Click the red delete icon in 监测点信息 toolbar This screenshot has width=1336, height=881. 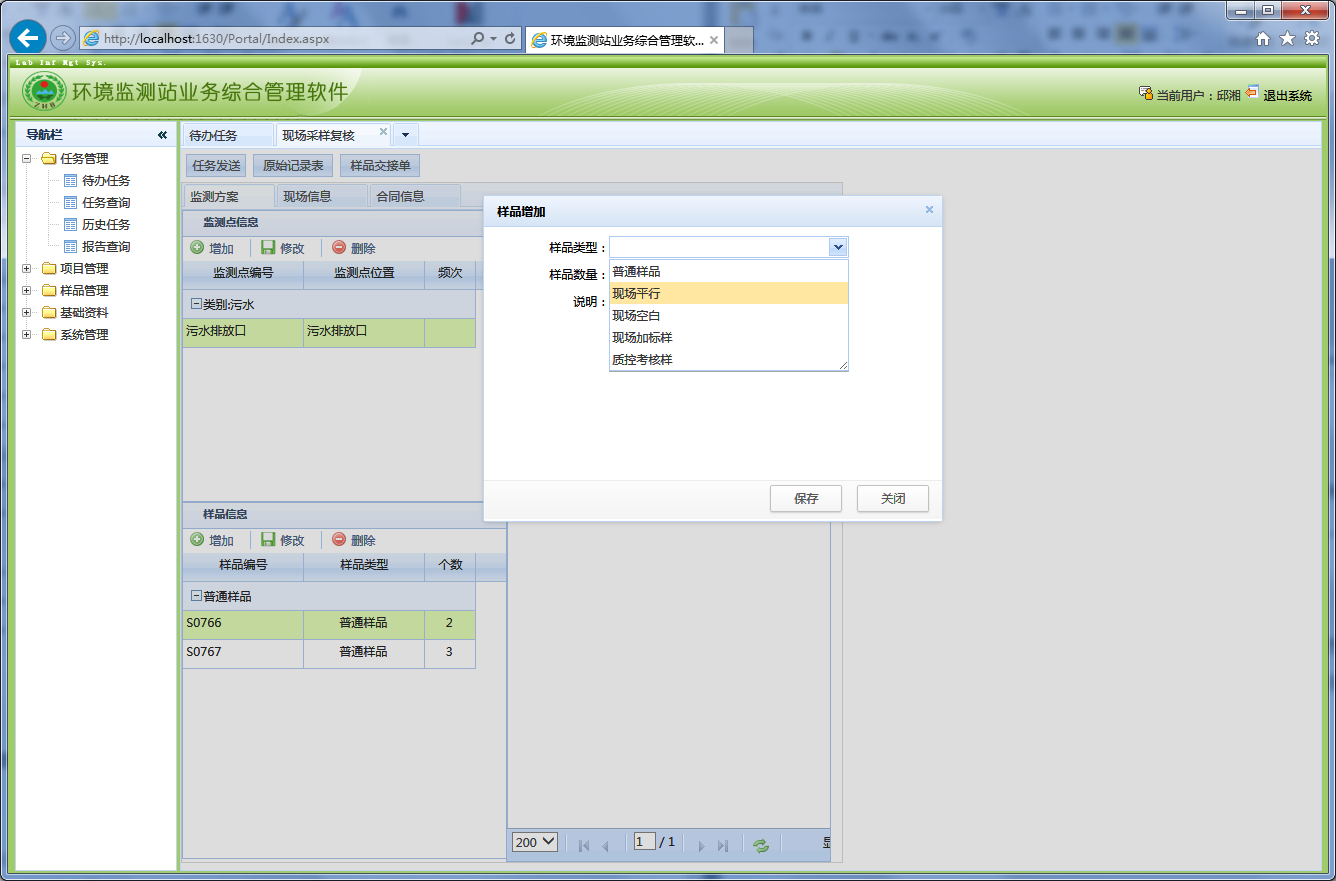click(339, 248)
